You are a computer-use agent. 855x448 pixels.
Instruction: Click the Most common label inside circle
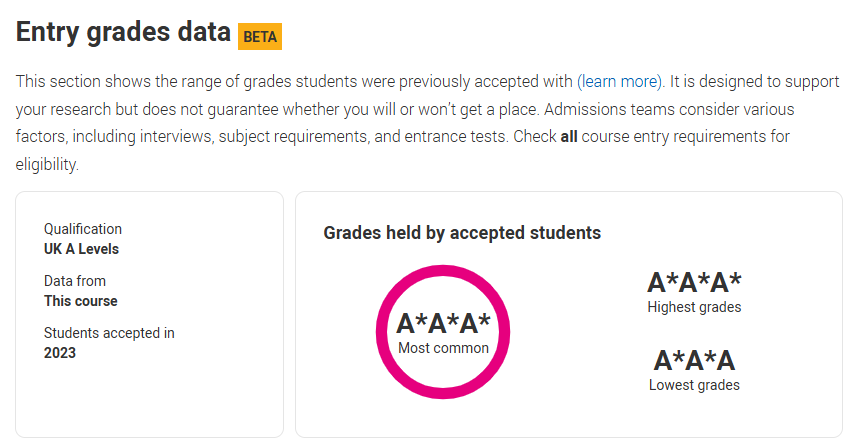[443, 348]
